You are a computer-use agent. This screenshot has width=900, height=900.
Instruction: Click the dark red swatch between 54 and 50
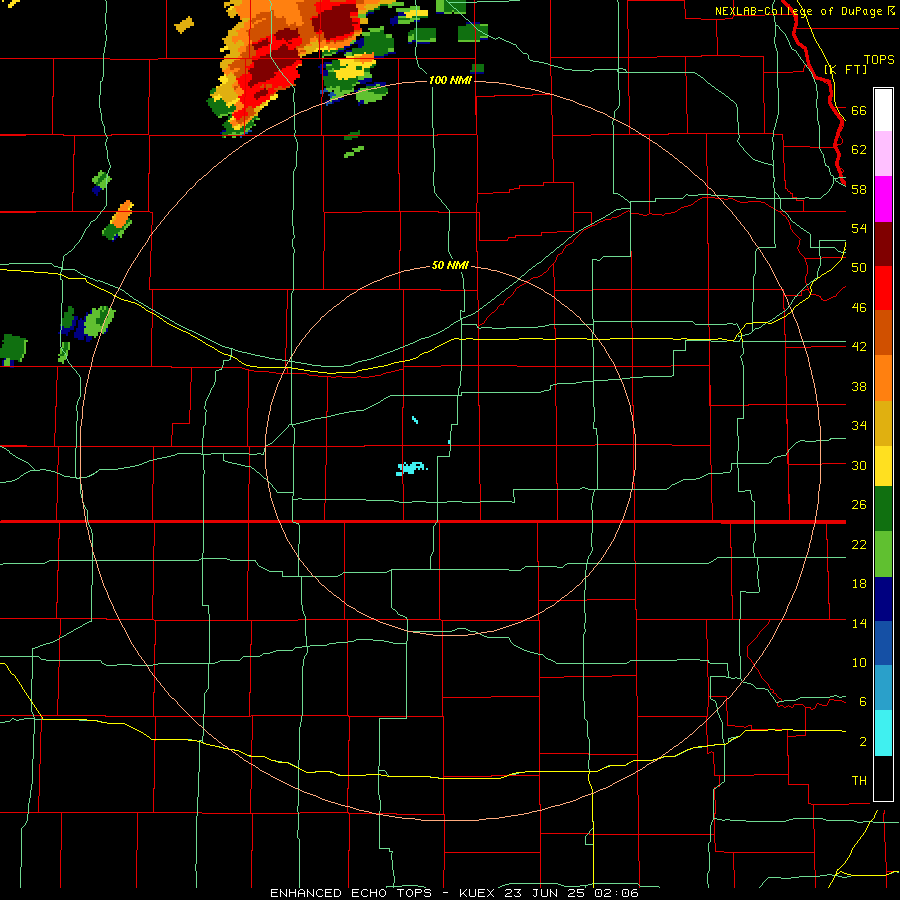883,244
